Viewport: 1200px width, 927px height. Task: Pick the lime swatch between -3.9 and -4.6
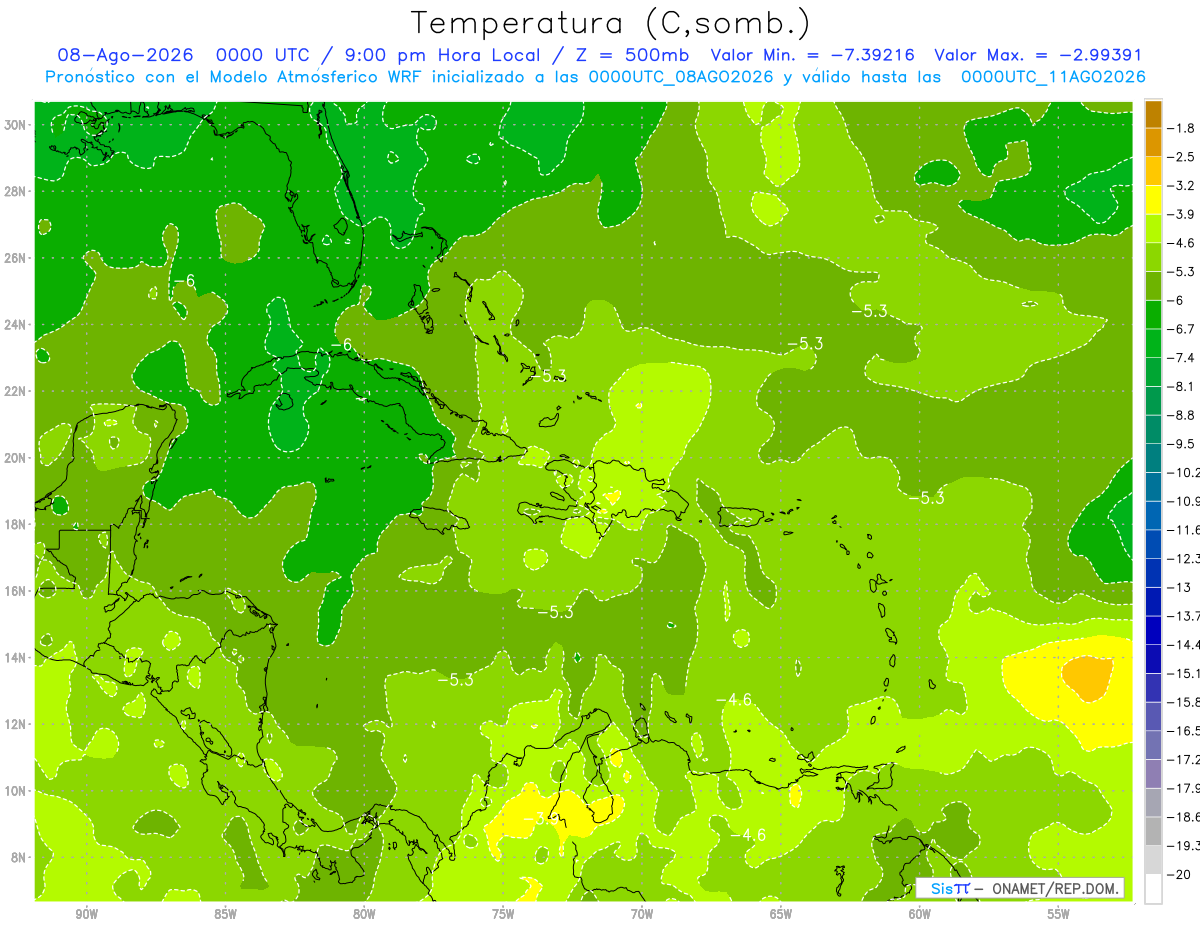tap(1153, 229)
